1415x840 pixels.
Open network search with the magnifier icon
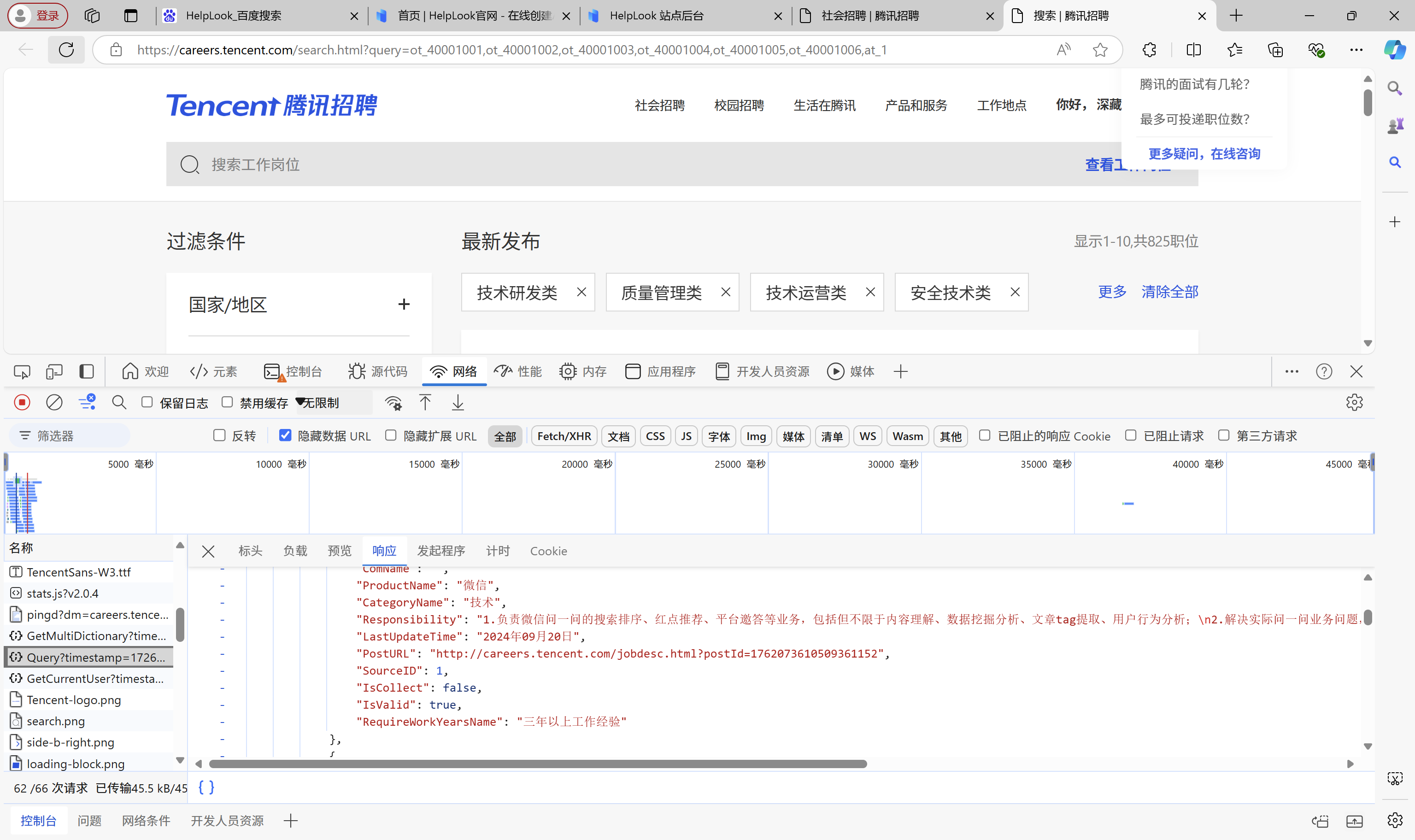[119, 402]
